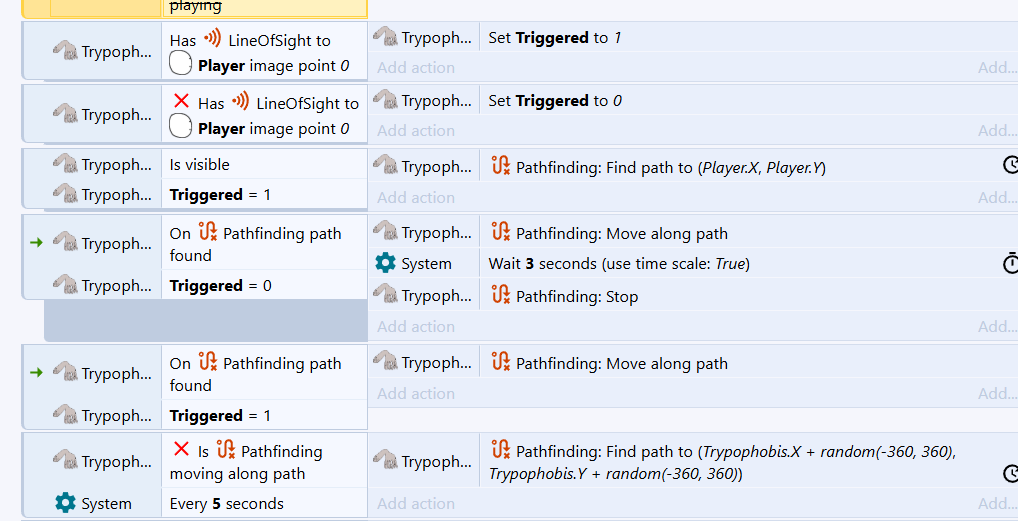Click the timer icon on the Wait 3 seconds row
This screenshot has height=521, width=1018.
(x=1010, y=263)
